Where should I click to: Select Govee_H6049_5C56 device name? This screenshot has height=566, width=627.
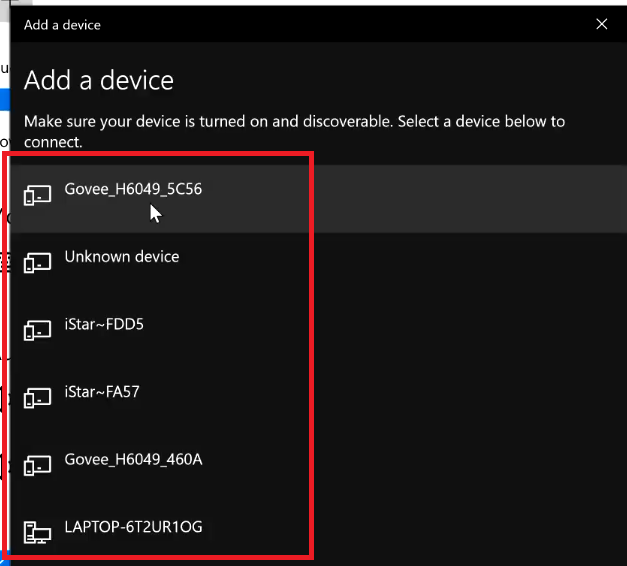point(133,189)
